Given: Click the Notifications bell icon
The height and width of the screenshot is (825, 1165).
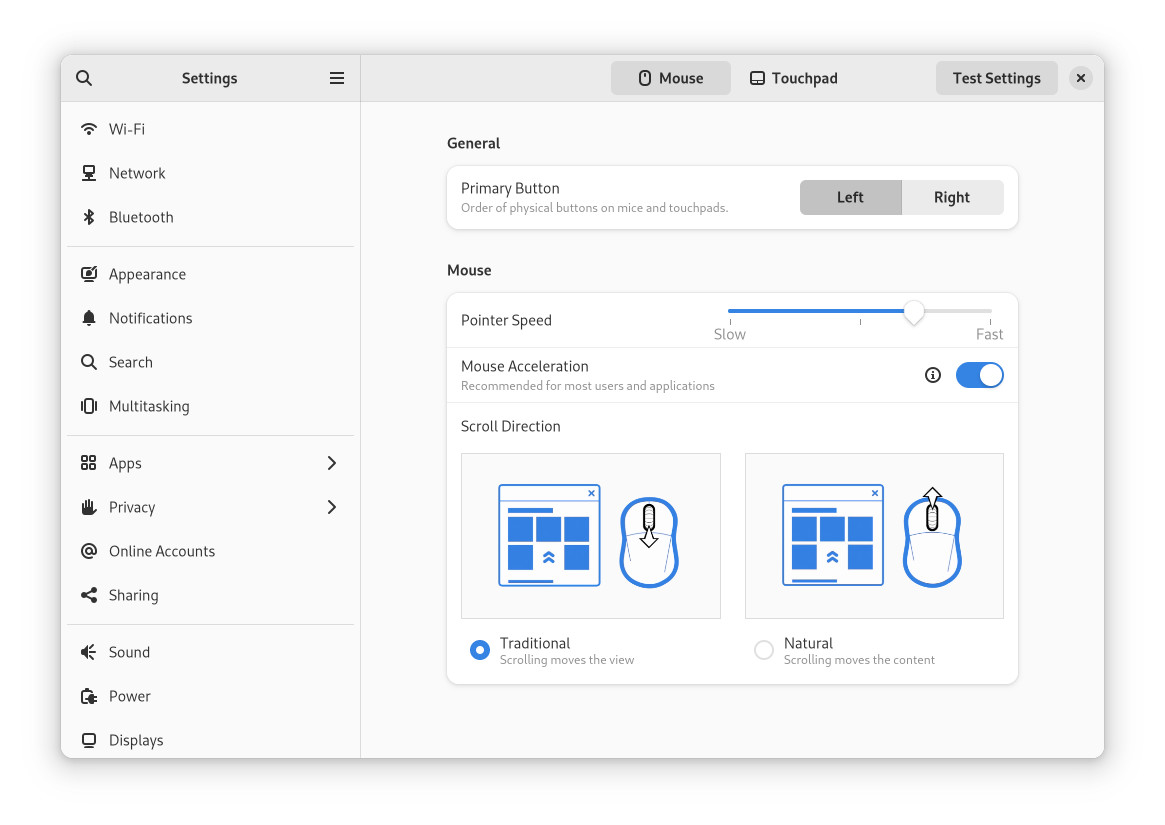Looking at the screenshot, I should [89, 318].
